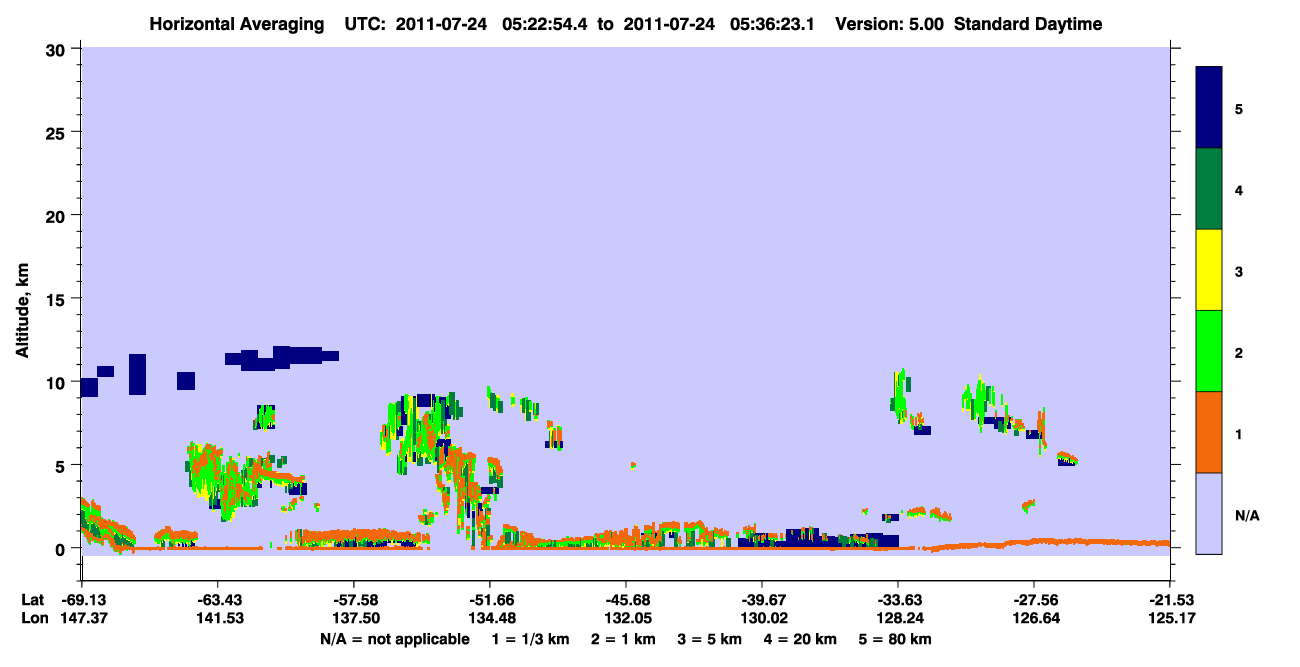This screenshot has height=667, width=1300.
Task: Click the dark green level 4 colorbar segment
Action: [1209, 189]
